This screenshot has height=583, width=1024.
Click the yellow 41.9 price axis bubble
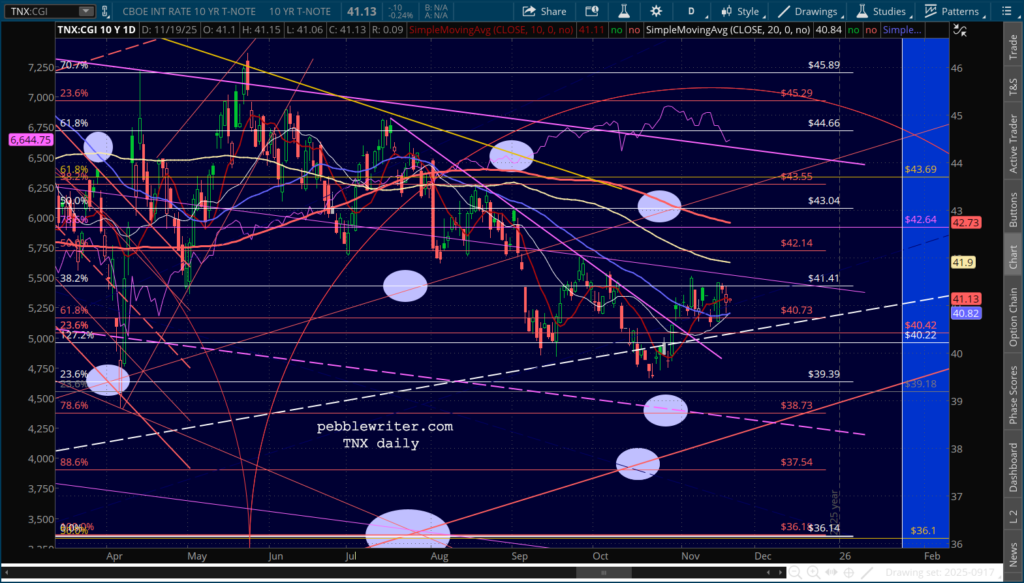(963, 262)
